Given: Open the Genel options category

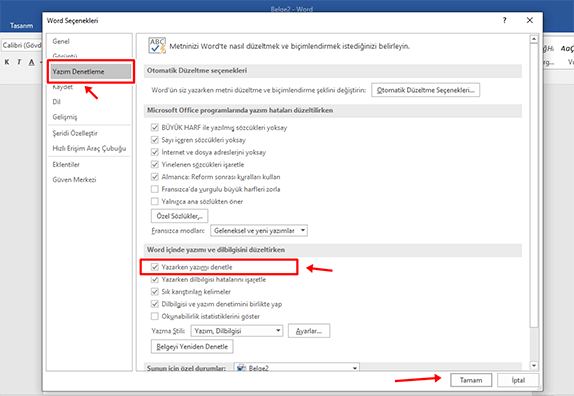Looking at the screenshot, I should [x=61, y=41].
